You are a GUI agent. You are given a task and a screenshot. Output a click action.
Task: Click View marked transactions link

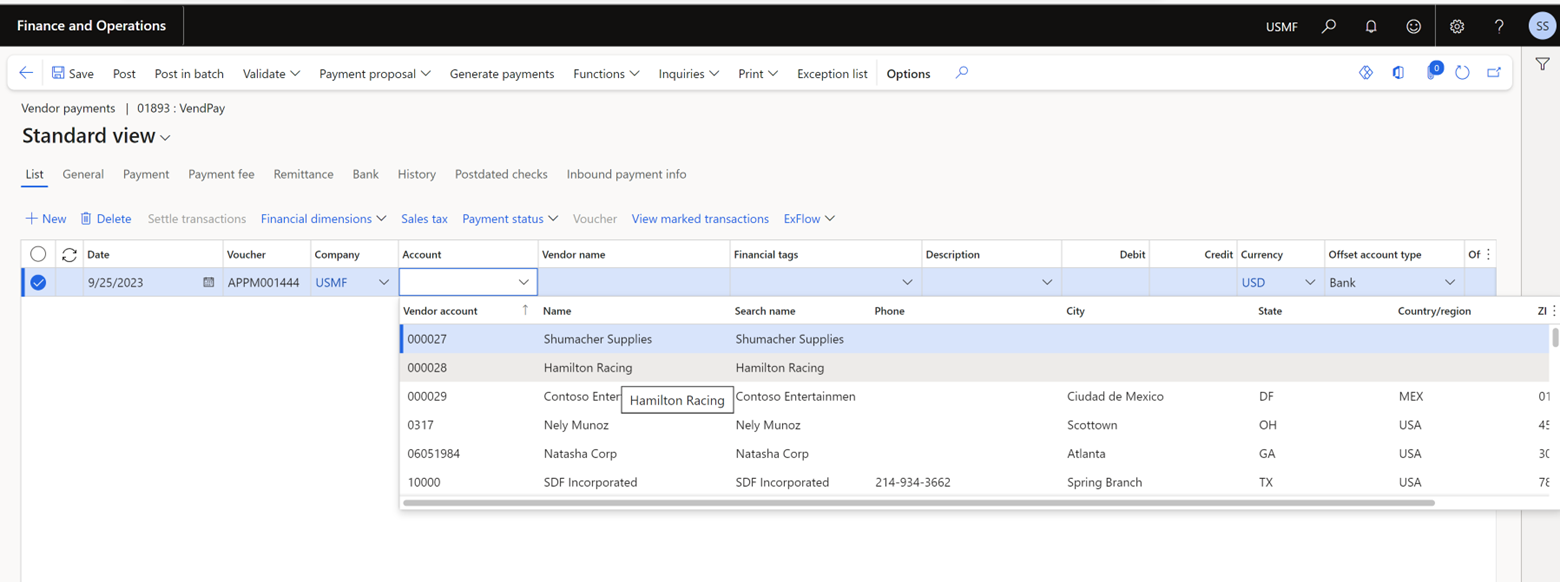point(700,219)
